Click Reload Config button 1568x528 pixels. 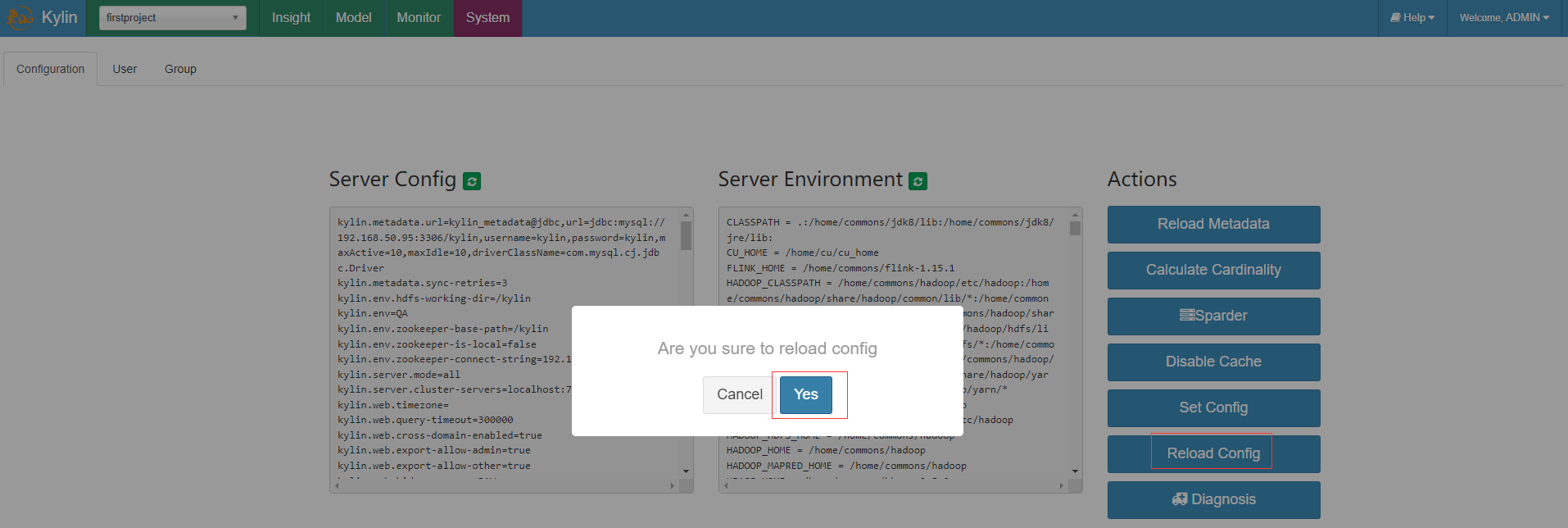(x=1213, y=453)
